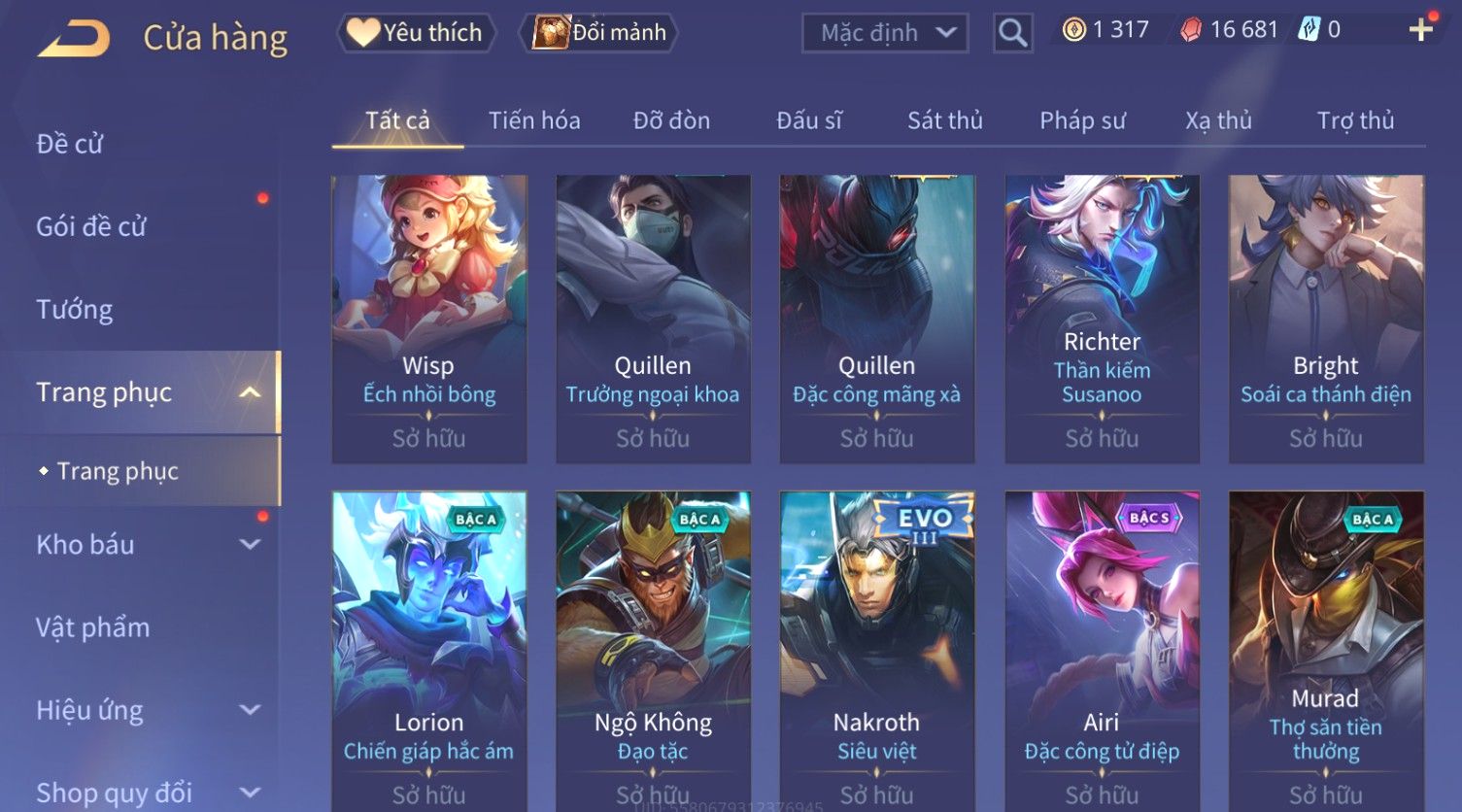Tap the red gem currency icon

pyautogui.click(x=1191, y=30)
